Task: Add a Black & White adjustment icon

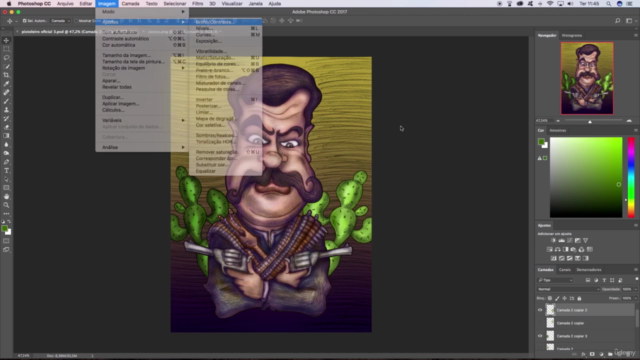Action: [566, 249]
